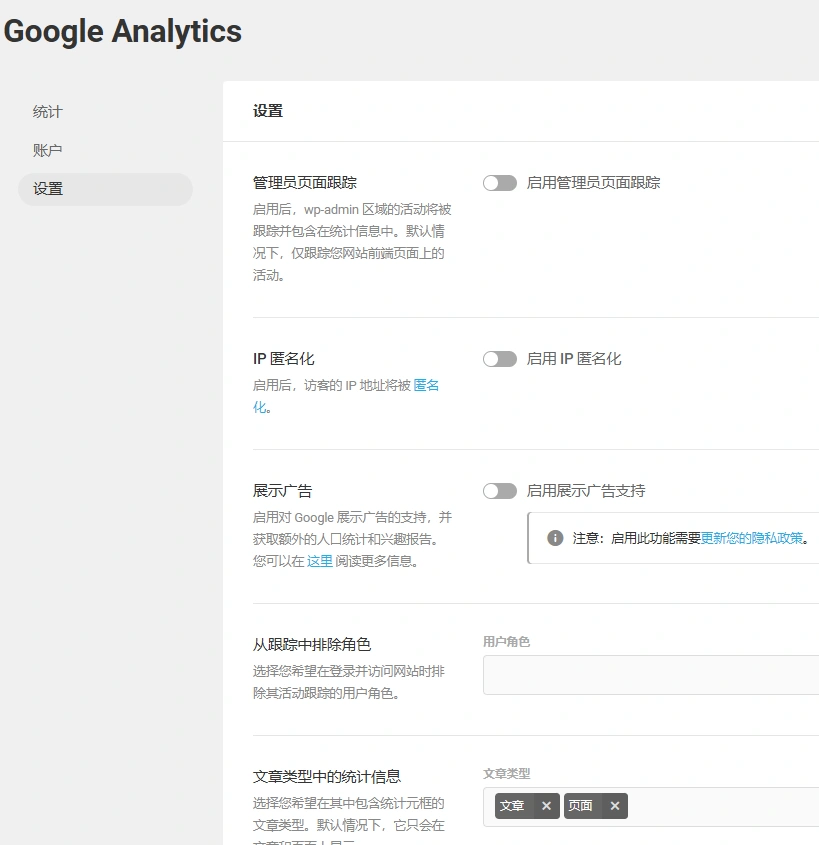The height and width of the screenshot is (845, 819).
Task: Click the info icon in the notice box
Action: tap(556, 538)
